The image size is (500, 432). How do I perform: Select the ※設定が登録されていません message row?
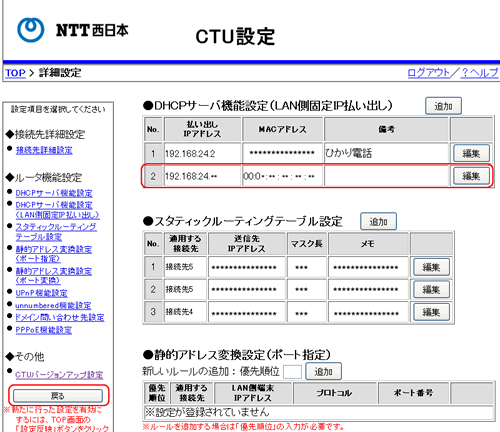point(319,412)
